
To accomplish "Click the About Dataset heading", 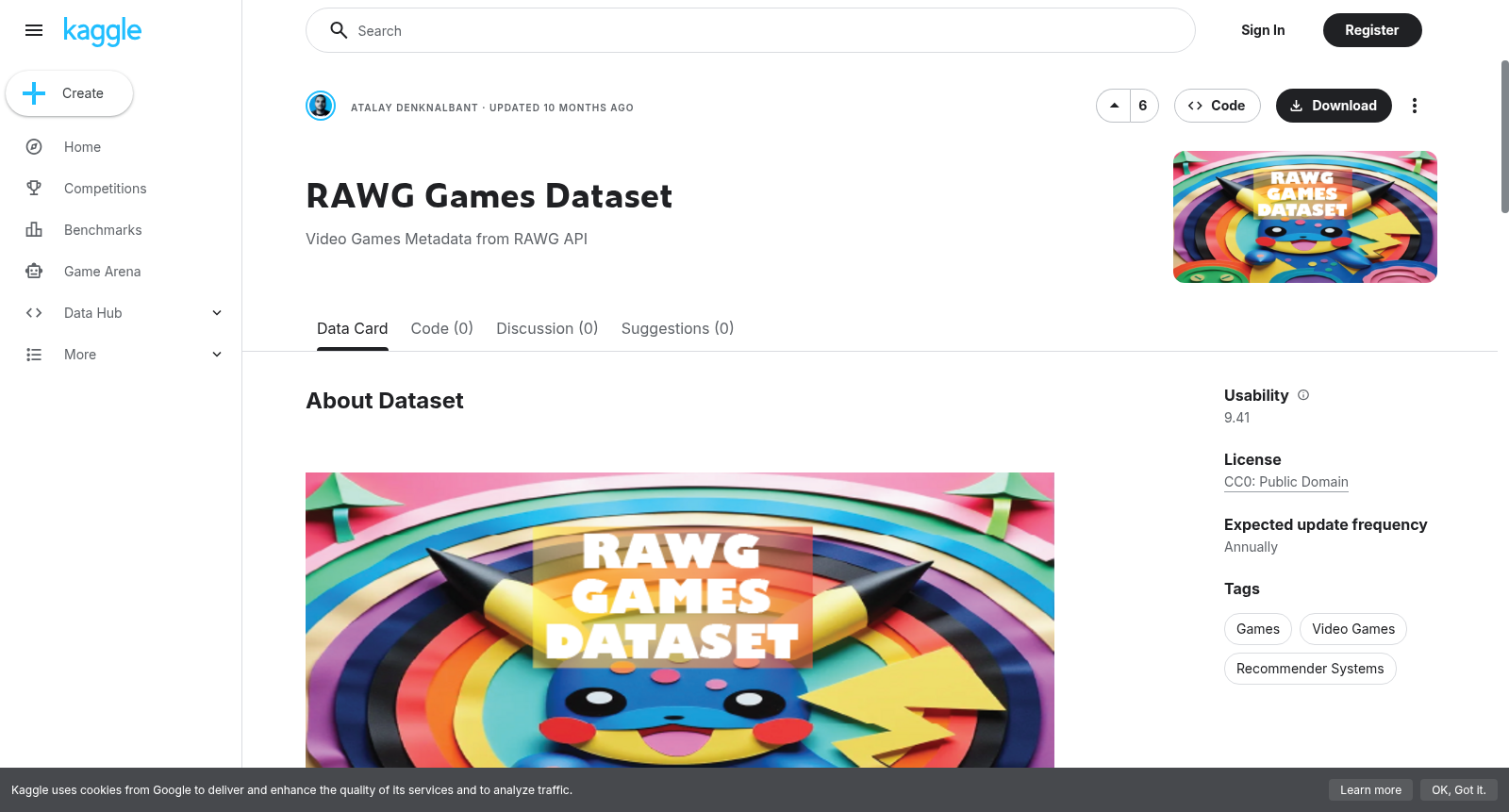I will (x=385, y=401).
